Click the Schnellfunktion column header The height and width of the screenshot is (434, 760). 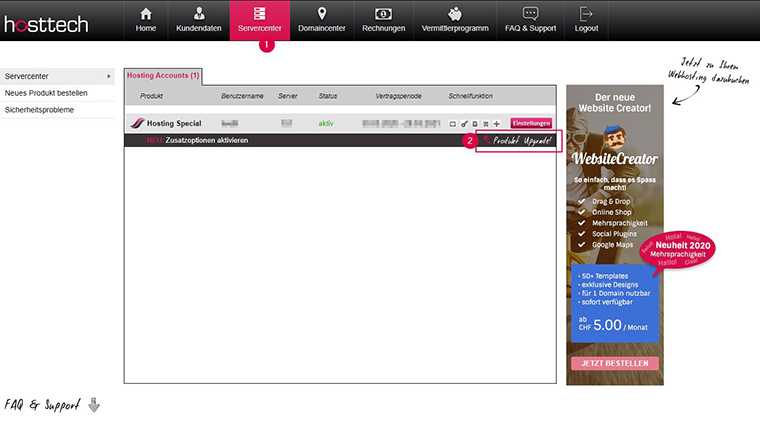tap(471, 96)
